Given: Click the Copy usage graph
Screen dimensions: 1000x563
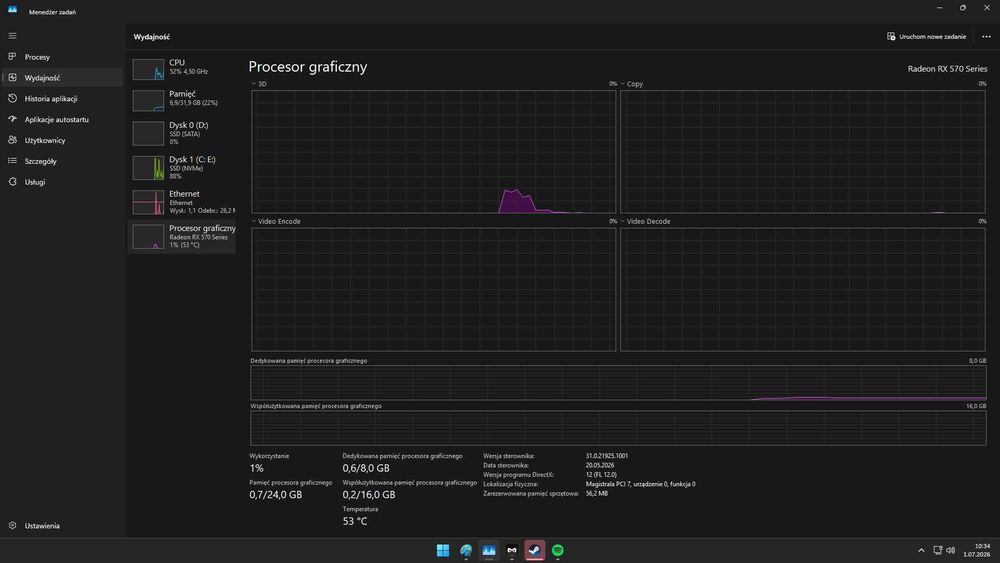Looking at the screenshot, I should tap(803, 152).
